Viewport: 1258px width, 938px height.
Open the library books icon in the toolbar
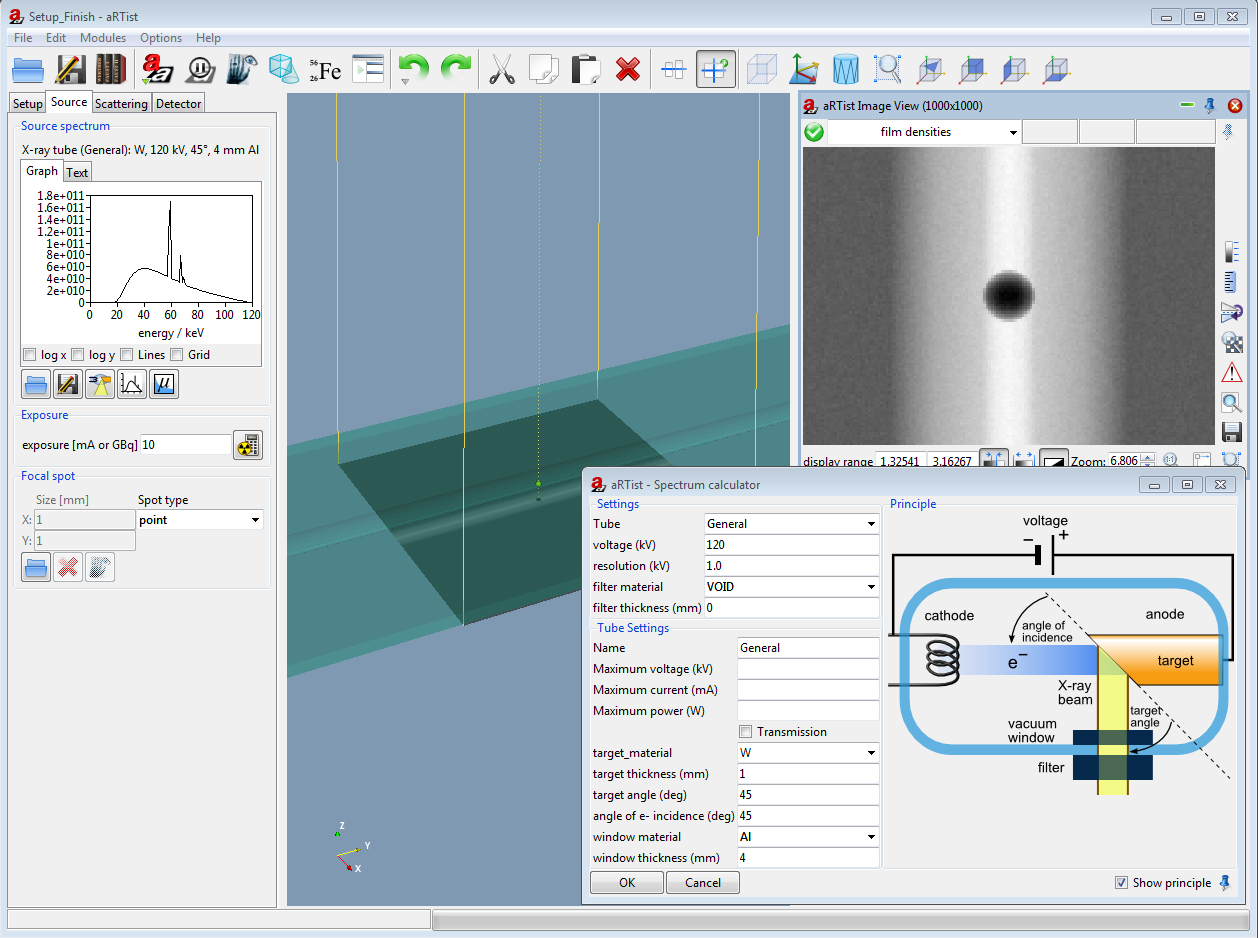point(111,70)
